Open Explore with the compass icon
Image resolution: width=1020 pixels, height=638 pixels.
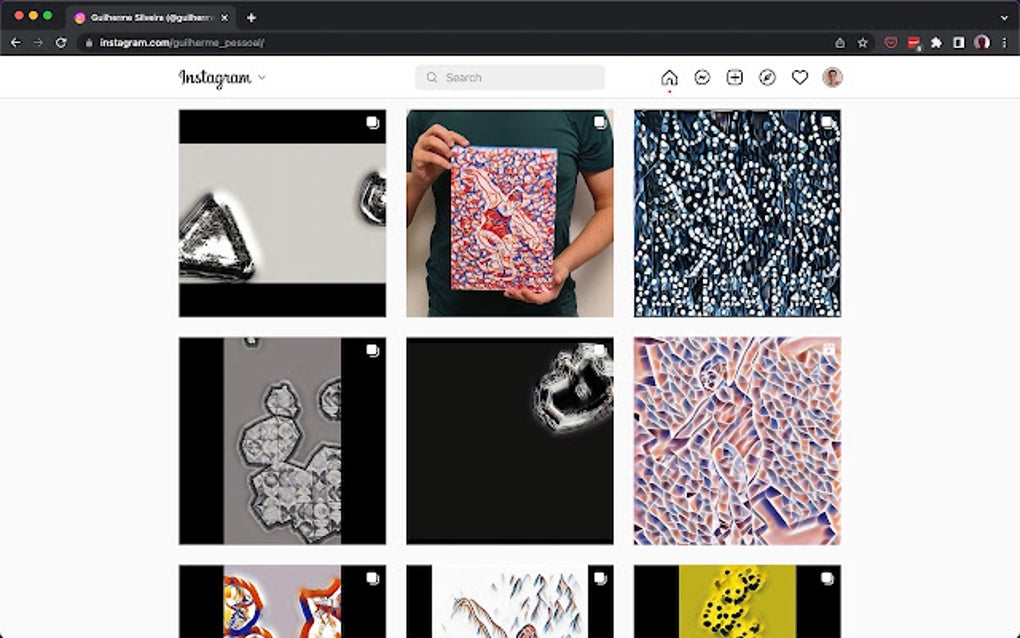tap(767, 77)
